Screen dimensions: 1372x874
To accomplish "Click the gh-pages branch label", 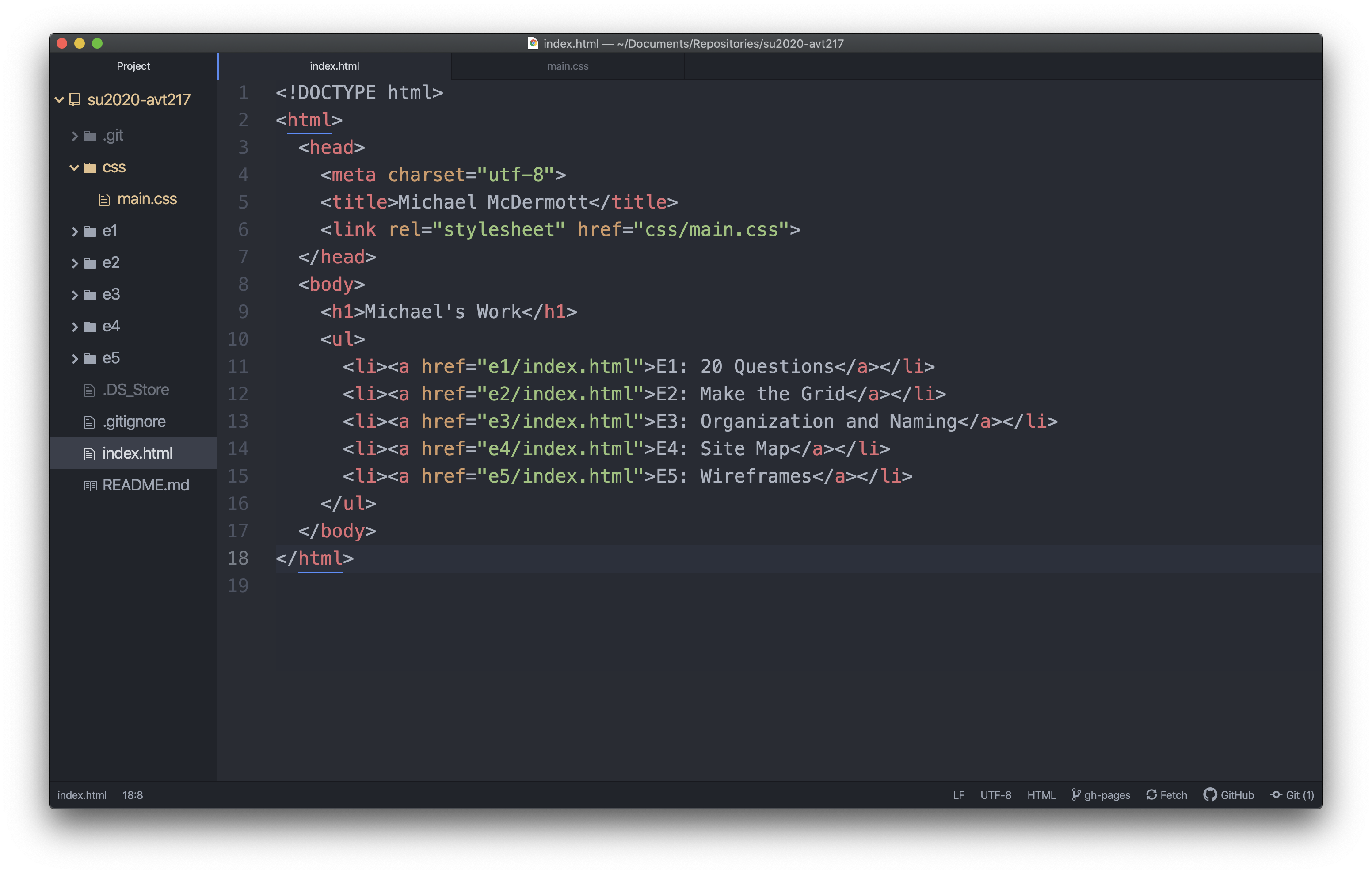I will pyautogui.click(x=1107, y=795).
